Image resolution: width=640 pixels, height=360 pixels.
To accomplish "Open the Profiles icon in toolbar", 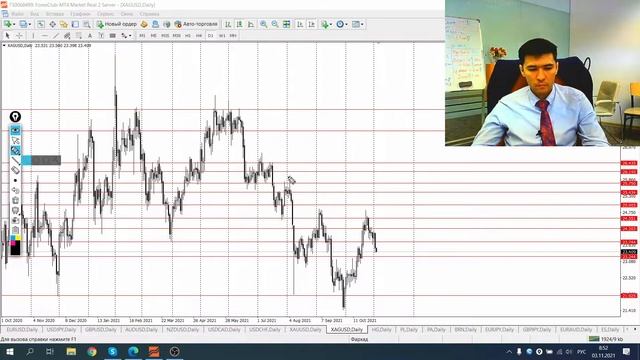I will coord(23,24).
